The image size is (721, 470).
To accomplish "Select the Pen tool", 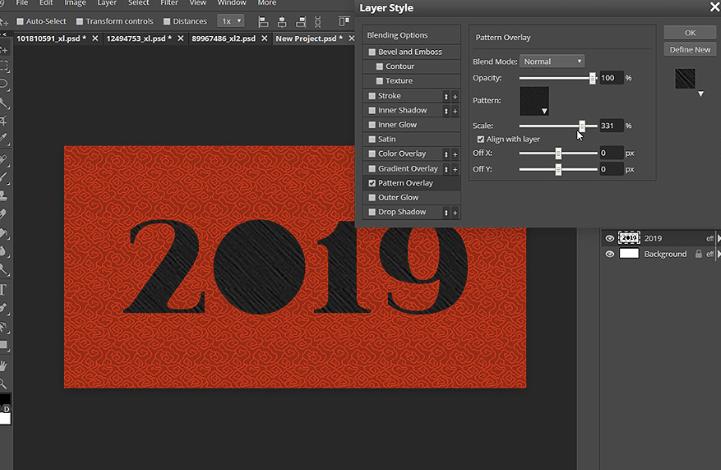I will 4,308.
